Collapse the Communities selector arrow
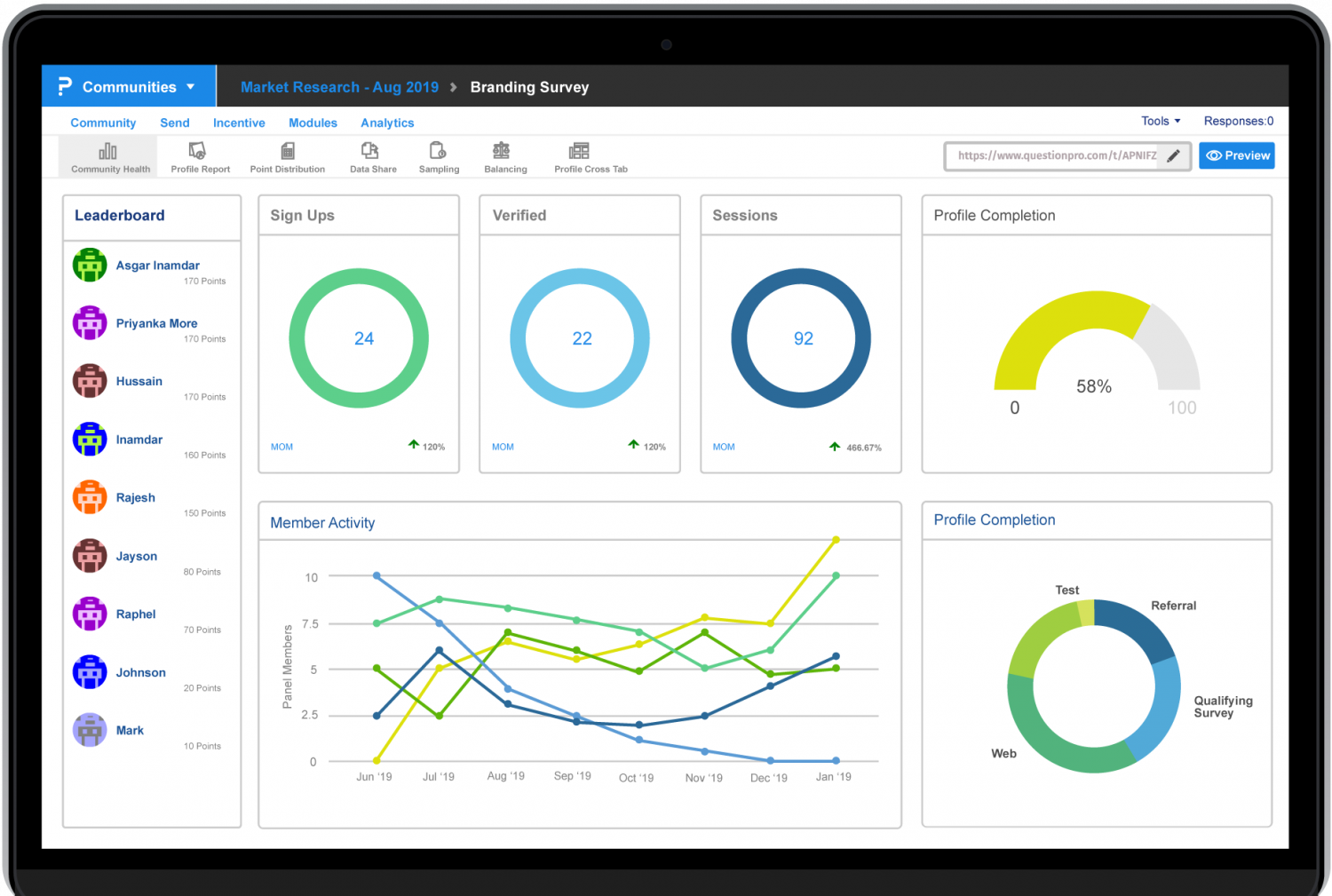Image resolution: width=1332 pixels, height=896 pixels. point(192,86)
